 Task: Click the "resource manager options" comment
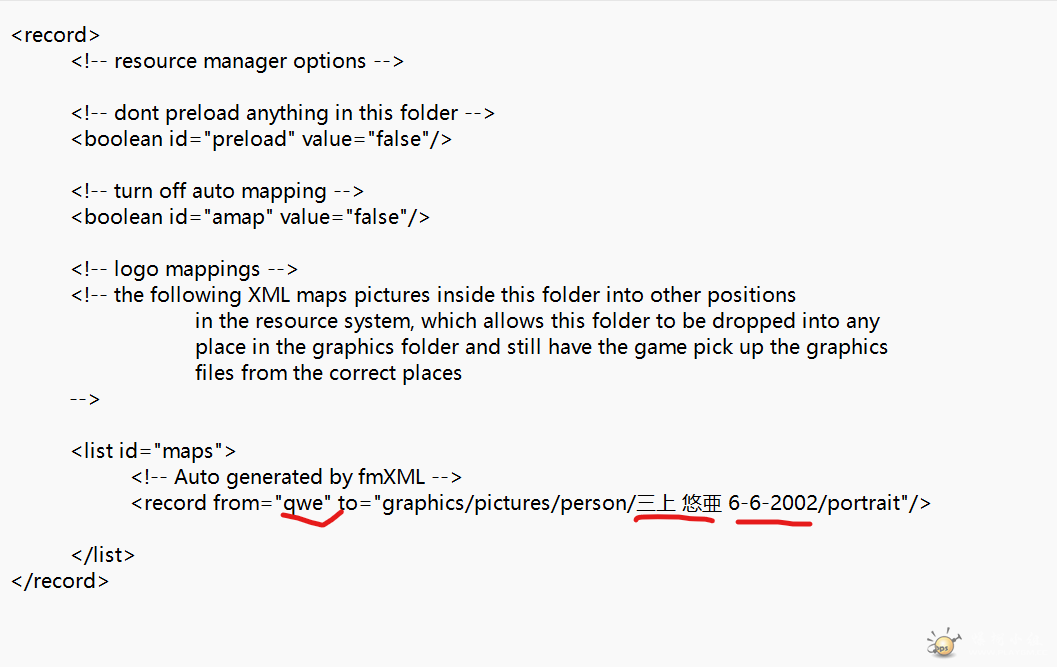pyautogui.click(x=237, y=61)
